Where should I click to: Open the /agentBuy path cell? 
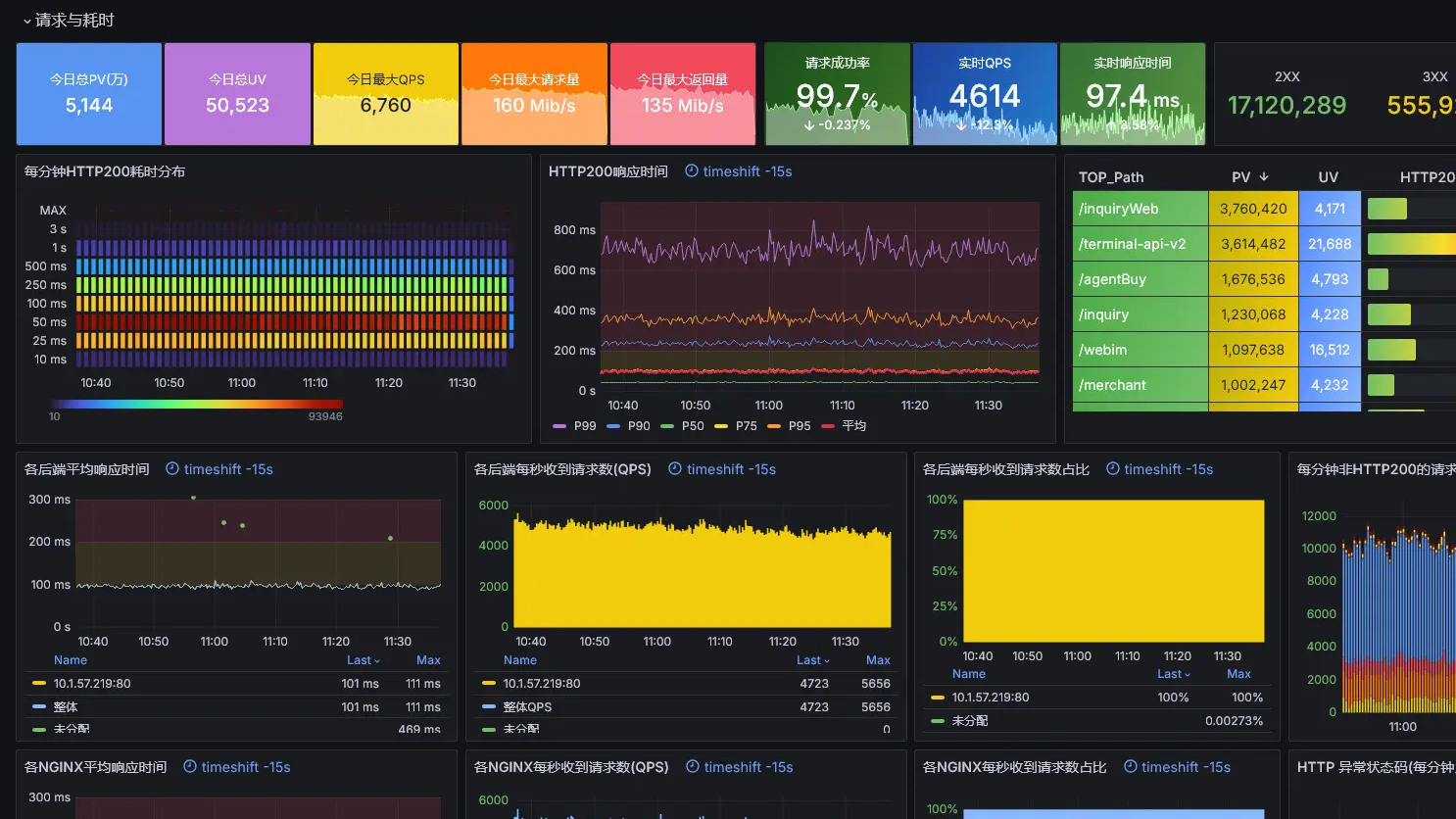[x=1141, y=279]
